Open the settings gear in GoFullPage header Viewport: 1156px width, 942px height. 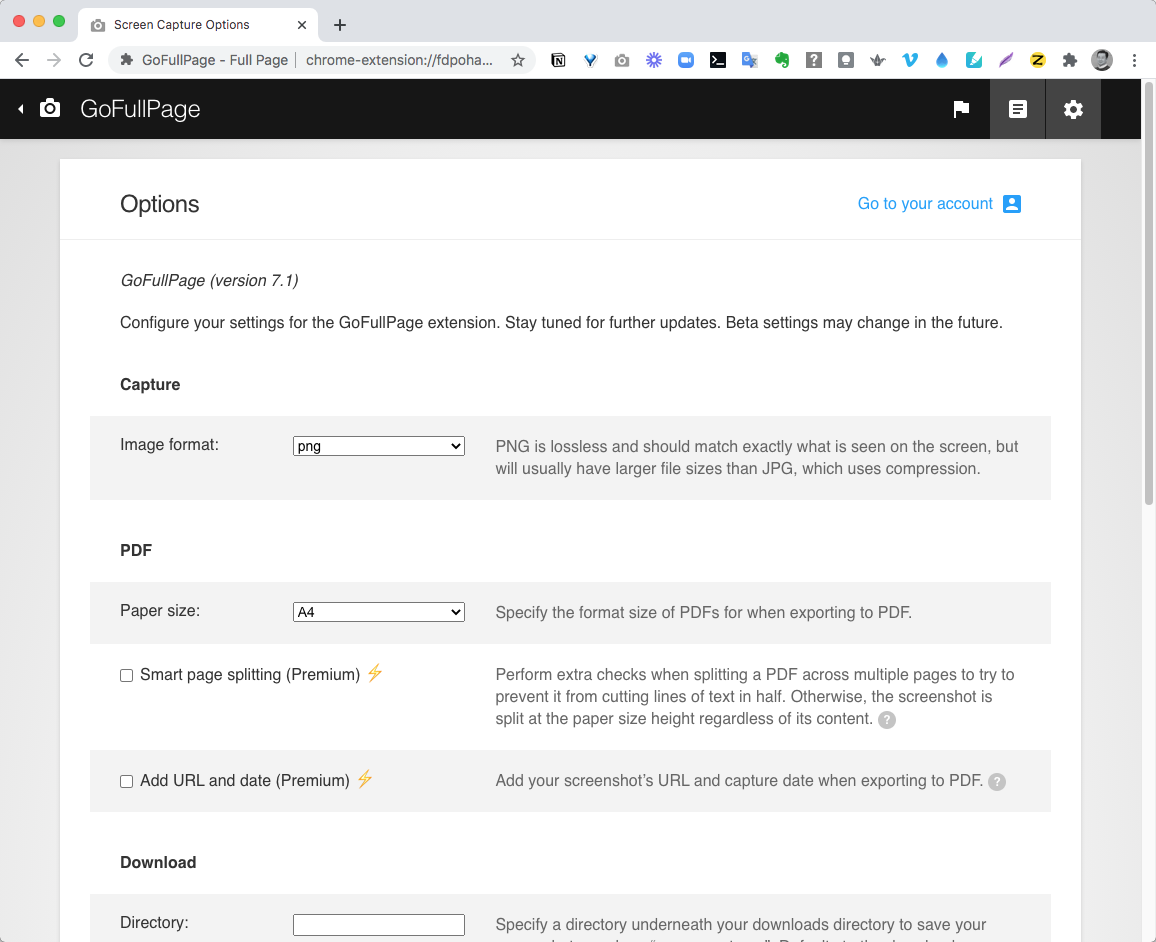click(1073, 109)
